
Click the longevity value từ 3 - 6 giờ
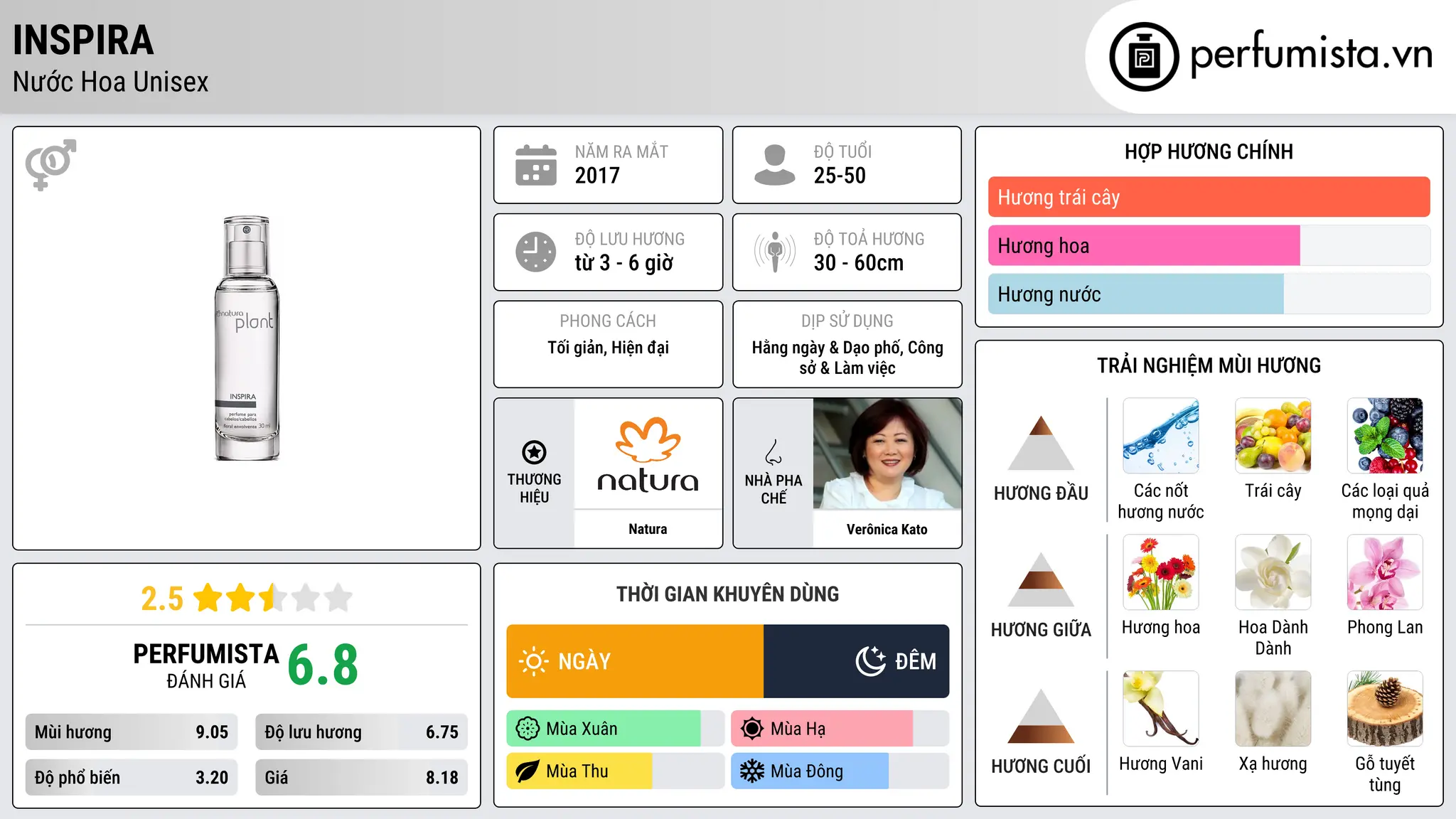(623, 263)
